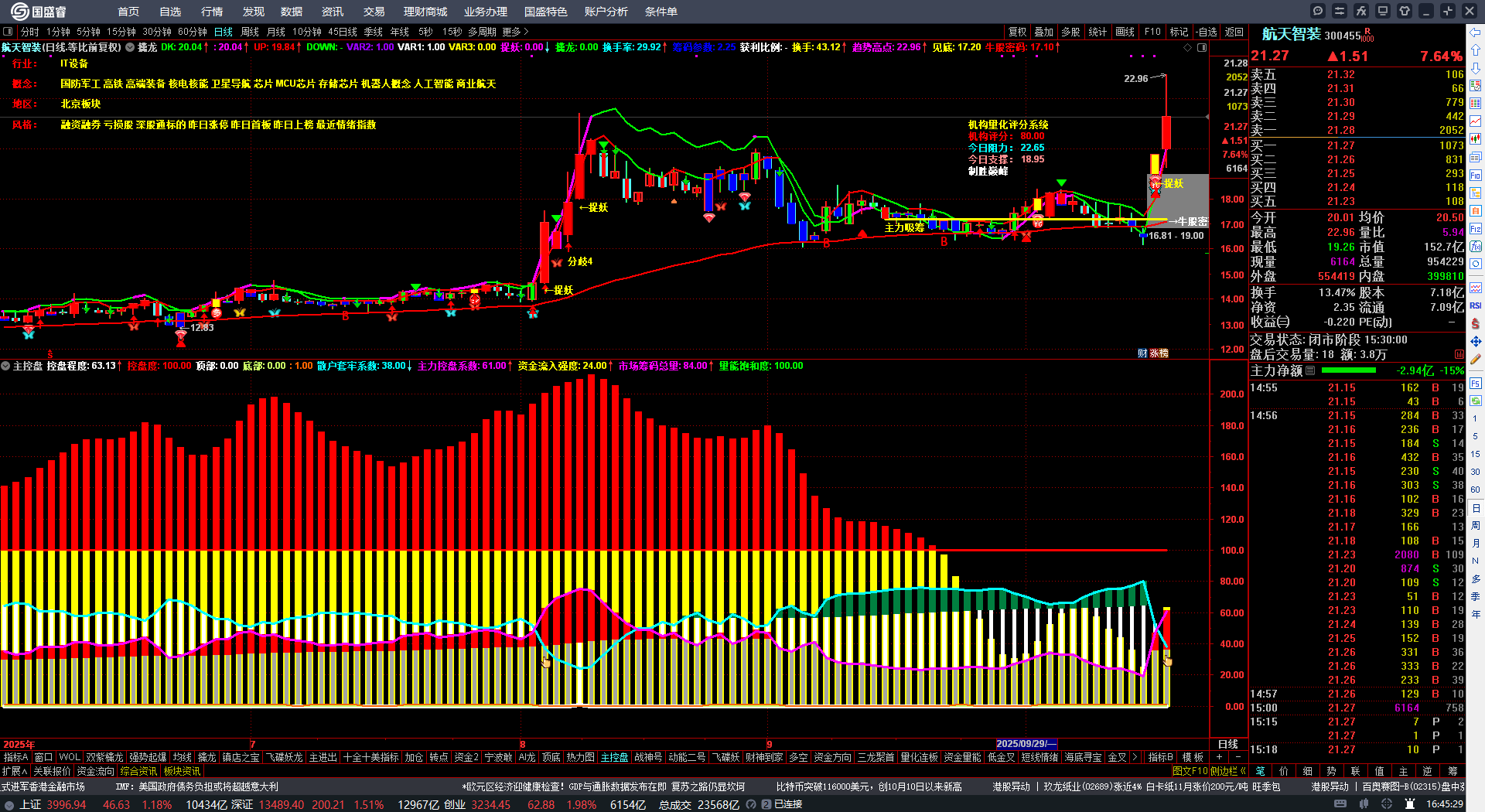Toggle the diamond marker icon atop chart

coord(1188,47)
